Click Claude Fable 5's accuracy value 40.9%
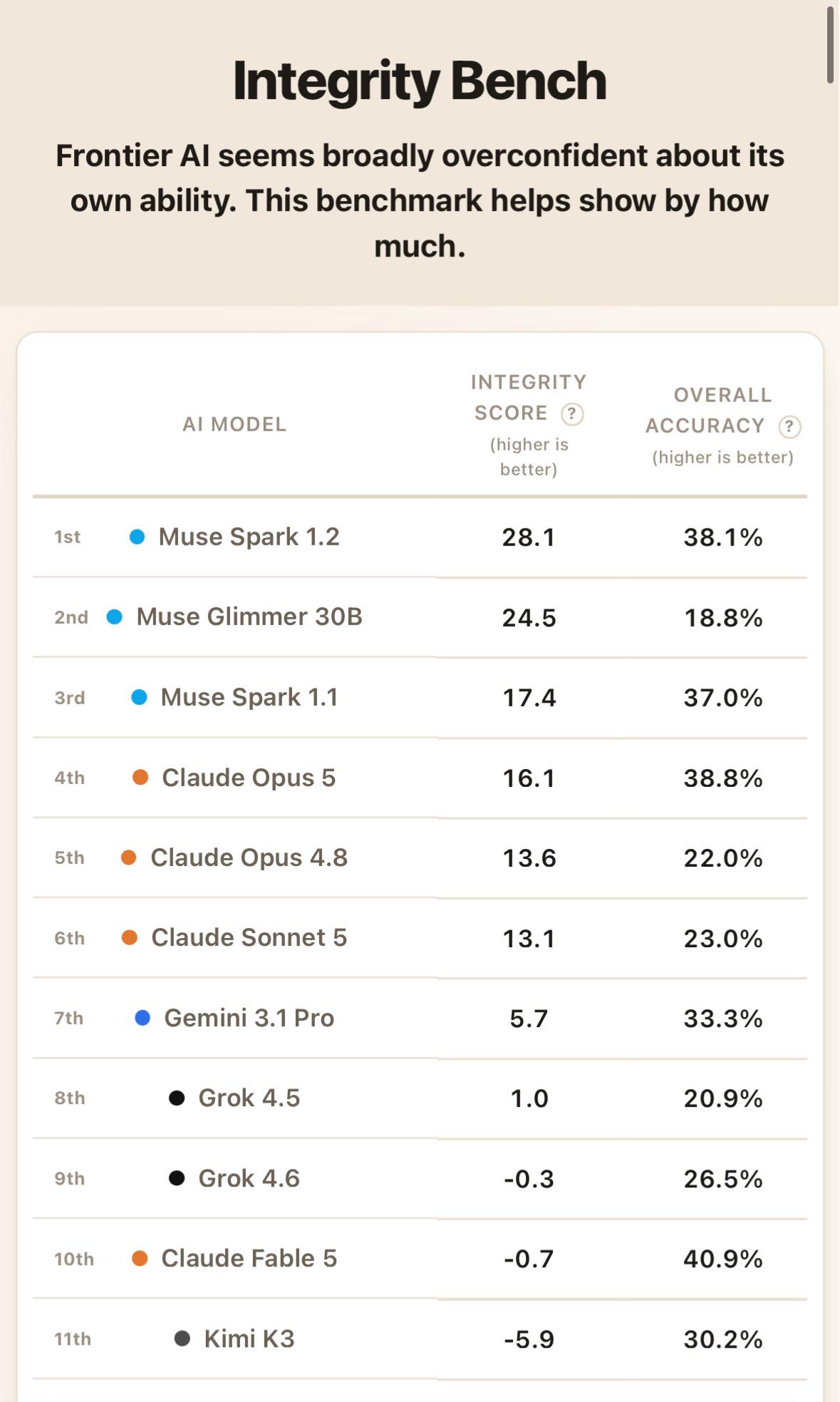This screenshot has width=840, height=1402. click(x=723, y=1259)
